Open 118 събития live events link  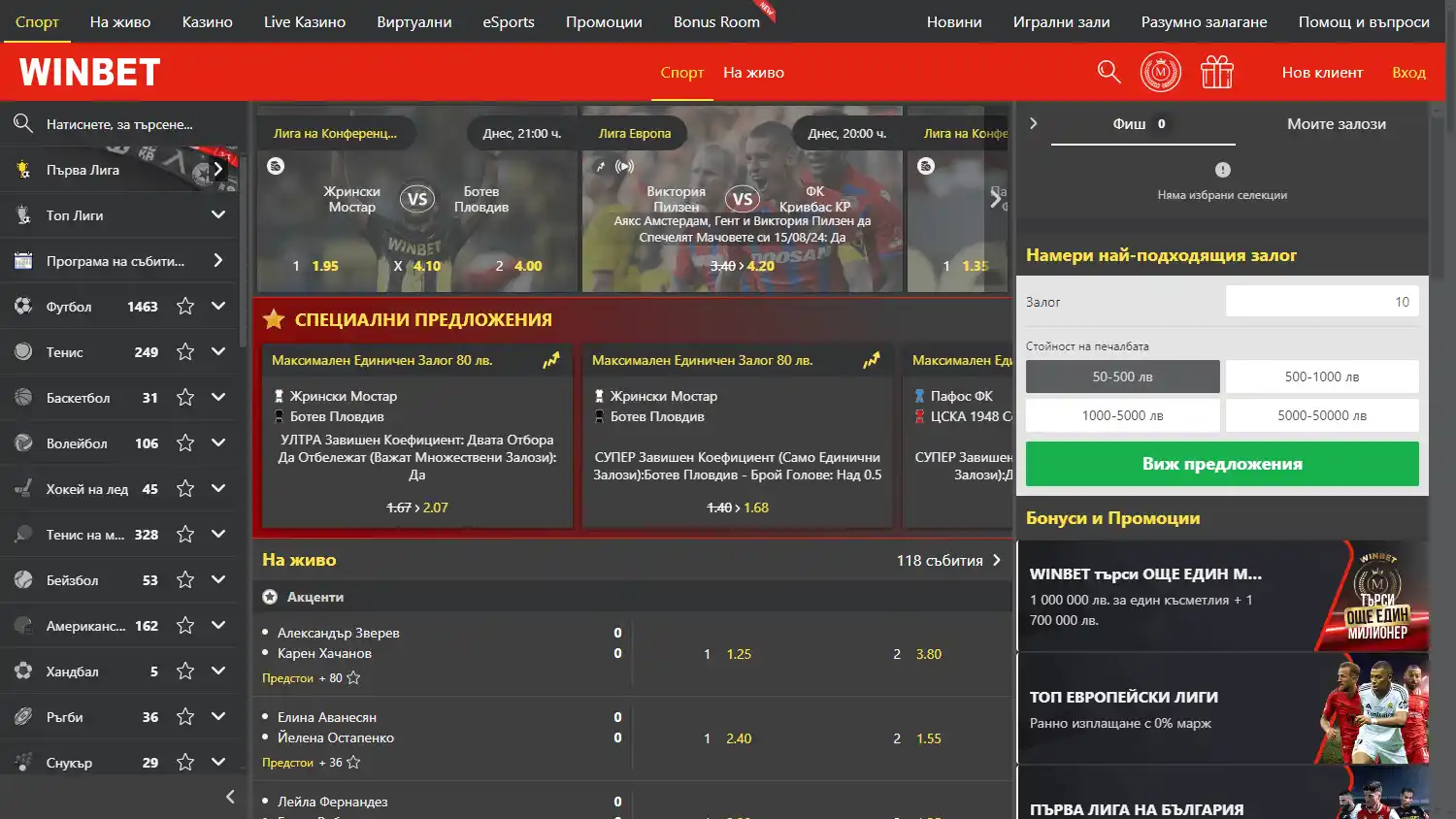point(948,560)
